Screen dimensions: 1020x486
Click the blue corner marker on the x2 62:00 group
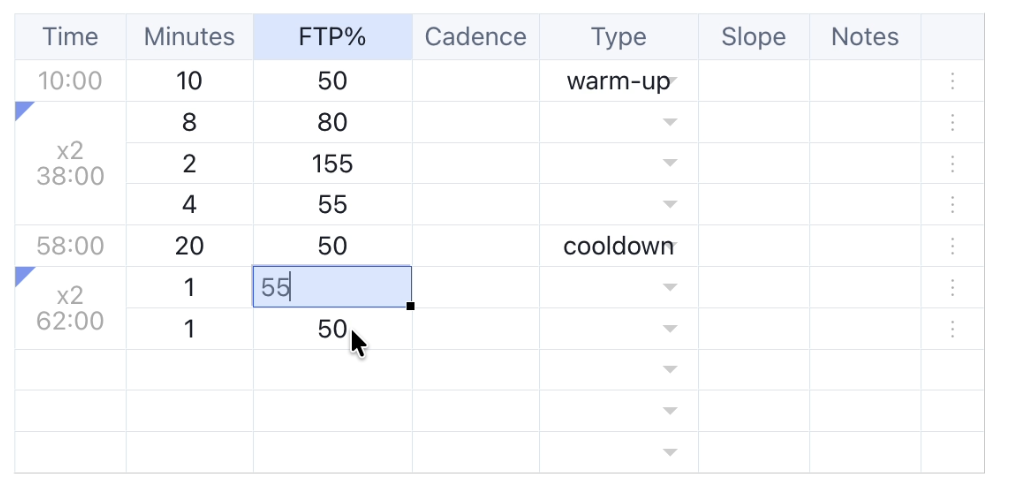pyautogui.click(x=23, y=274)
